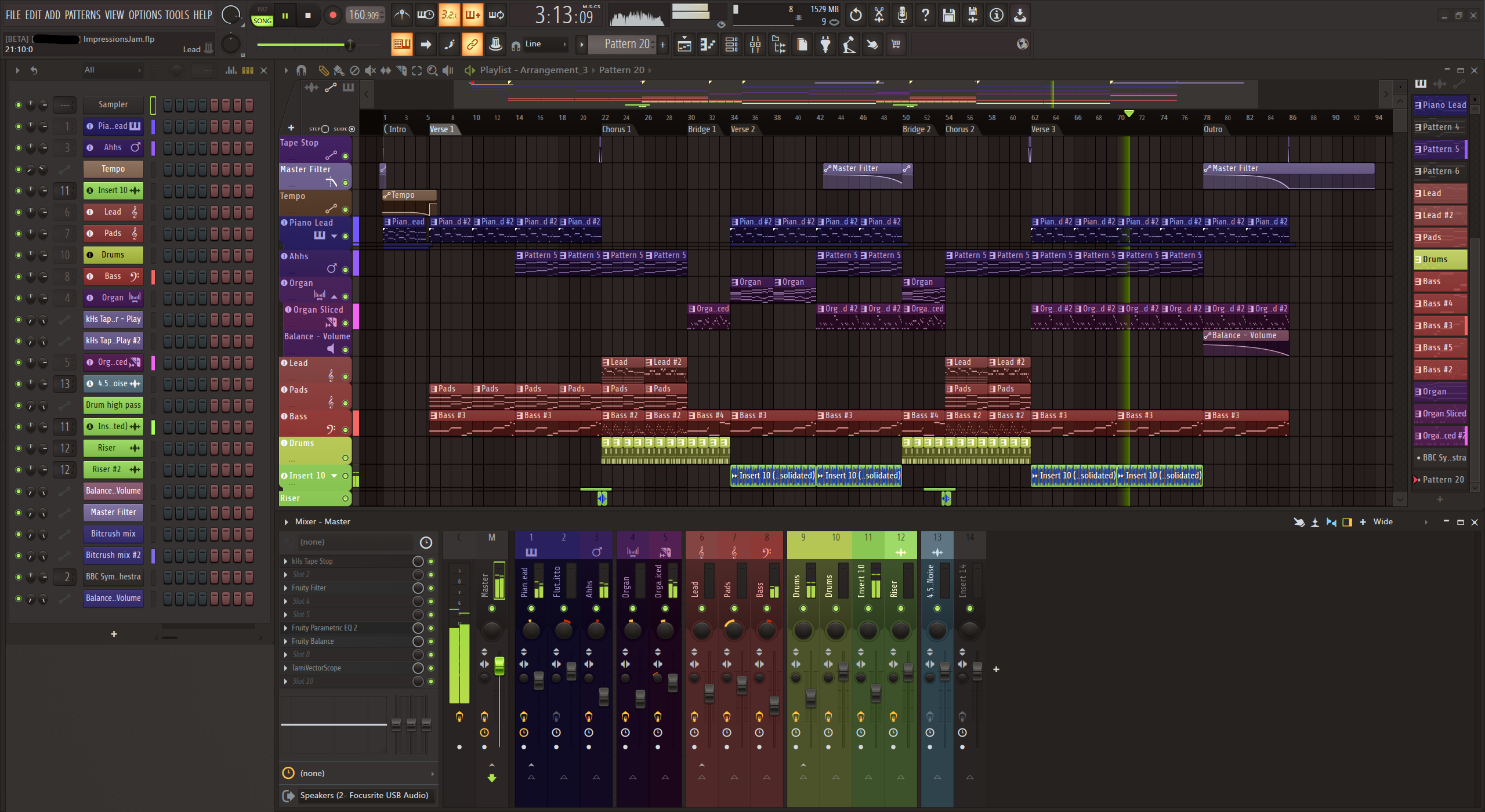Click the Chorus 1 timeline marker

[x=617, y=129]
